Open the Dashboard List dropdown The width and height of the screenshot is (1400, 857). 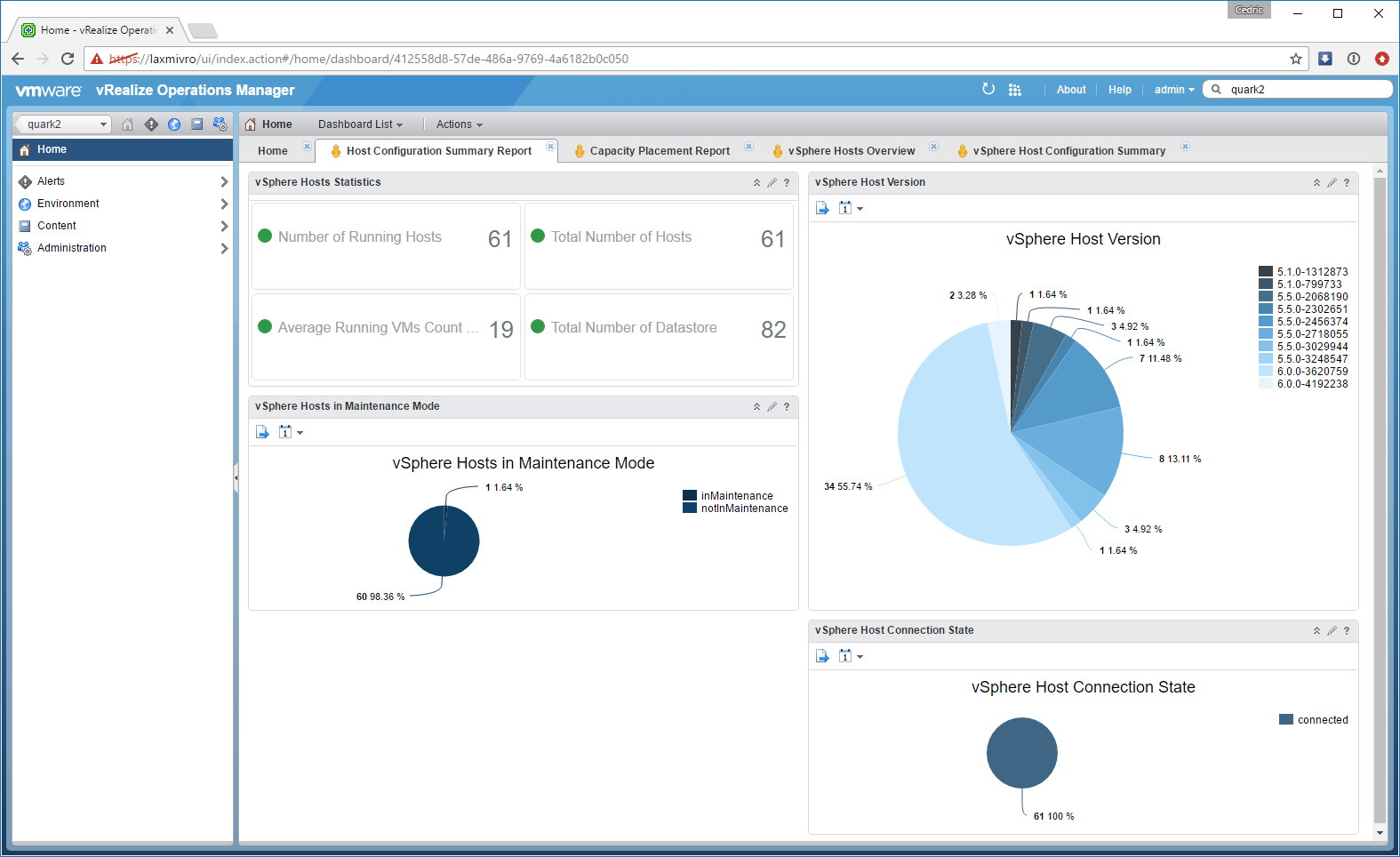pos(360,124)
